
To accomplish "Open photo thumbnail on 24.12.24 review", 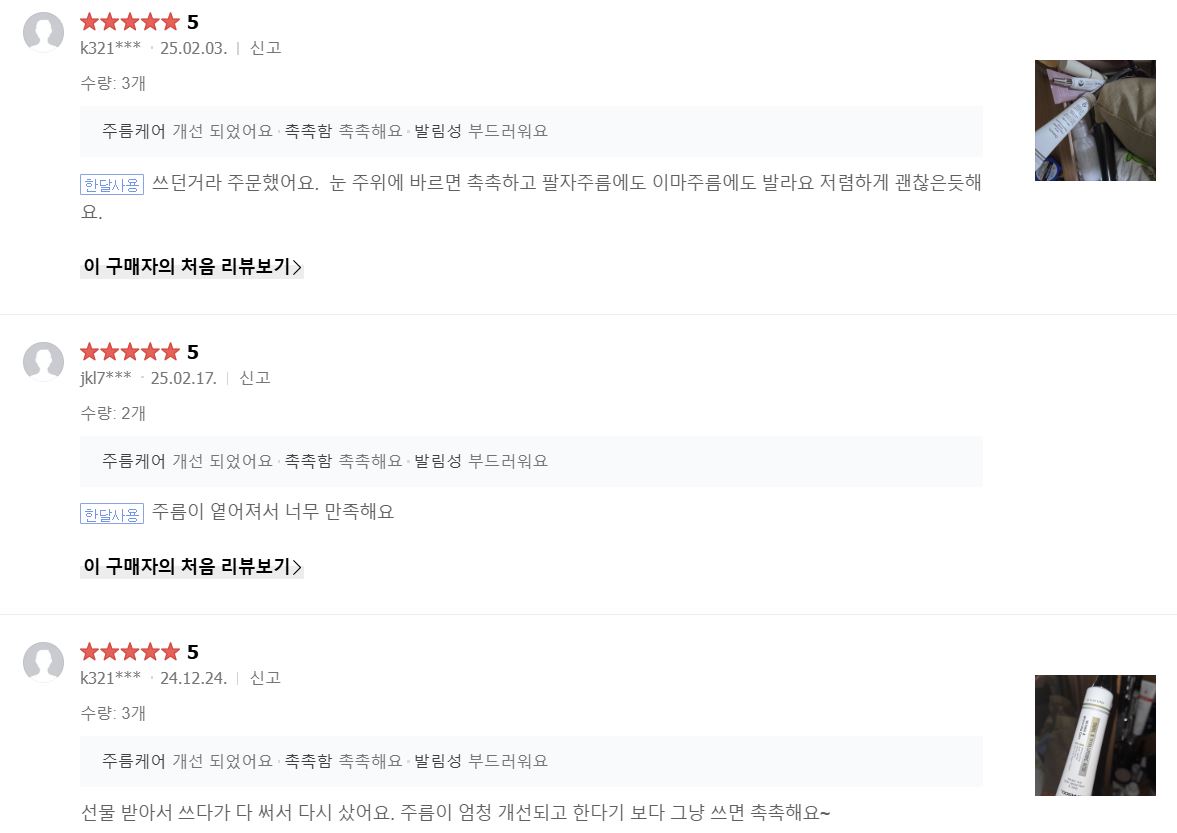I will 1095,735.
